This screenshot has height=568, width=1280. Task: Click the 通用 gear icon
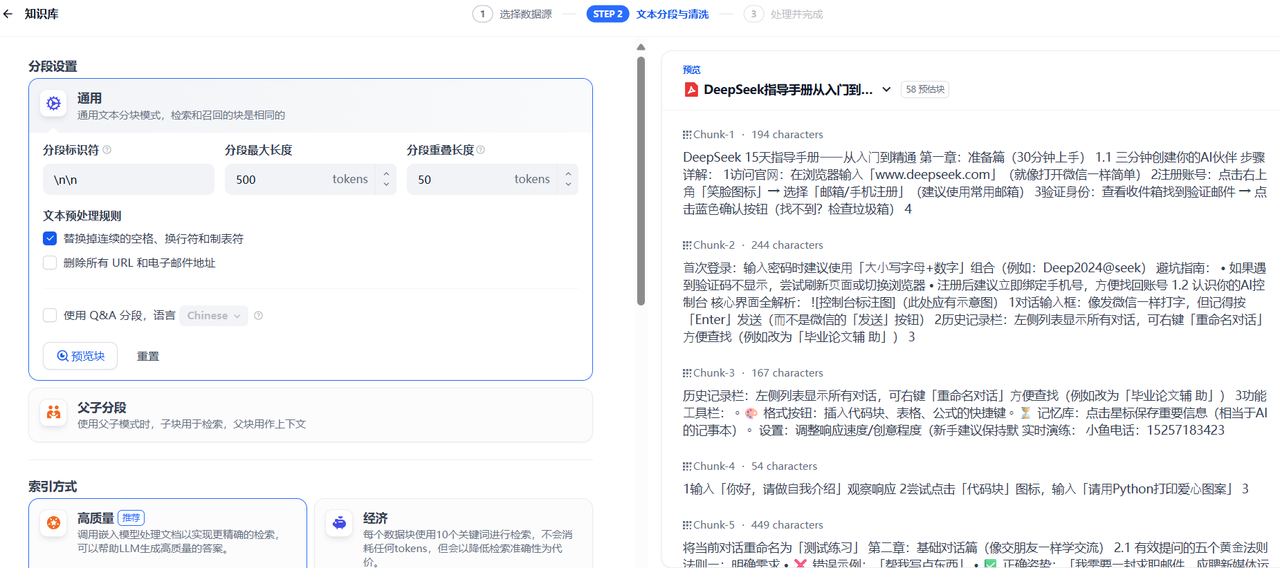point(53,103)
